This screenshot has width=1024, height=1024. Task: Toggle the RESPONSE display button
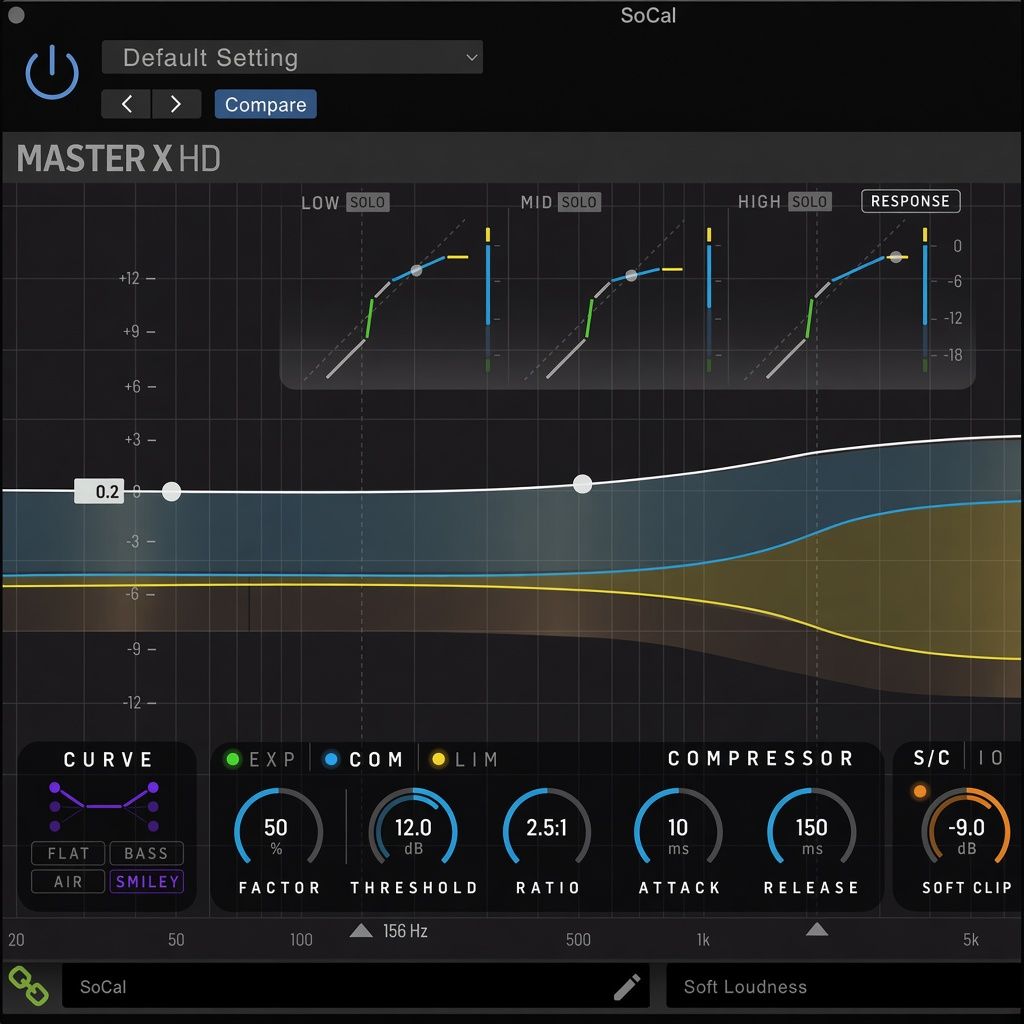point(910,201)
